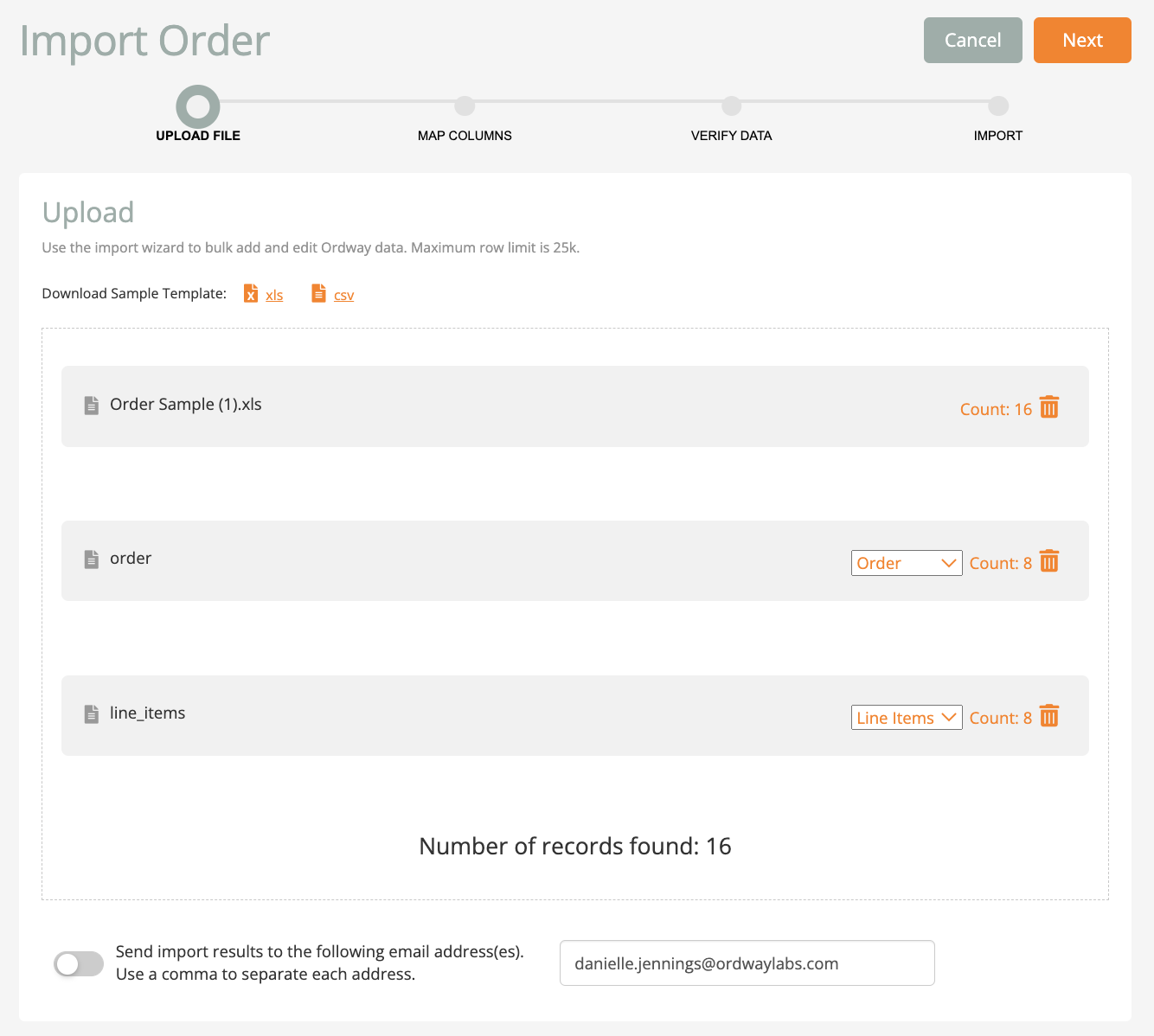
Task: Click the Count: 16 label
Action: [x=997, y=409]
